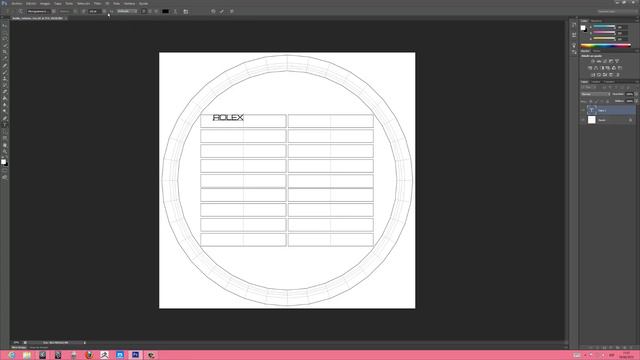
Task: Open status bar document info arrow
Action: pos(84,342)
